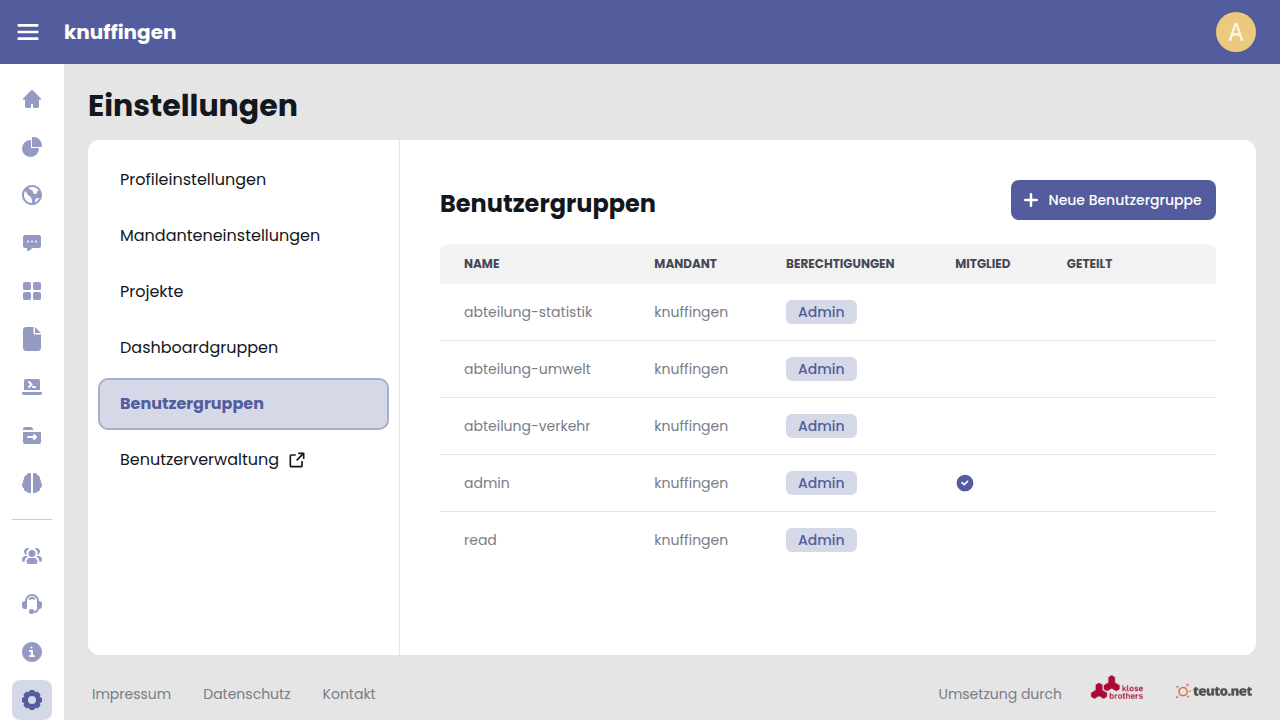The height and width of the screenshot is (720, 1280).
Task: Click the admin row membership checkmark
Action: click(964, 483)
